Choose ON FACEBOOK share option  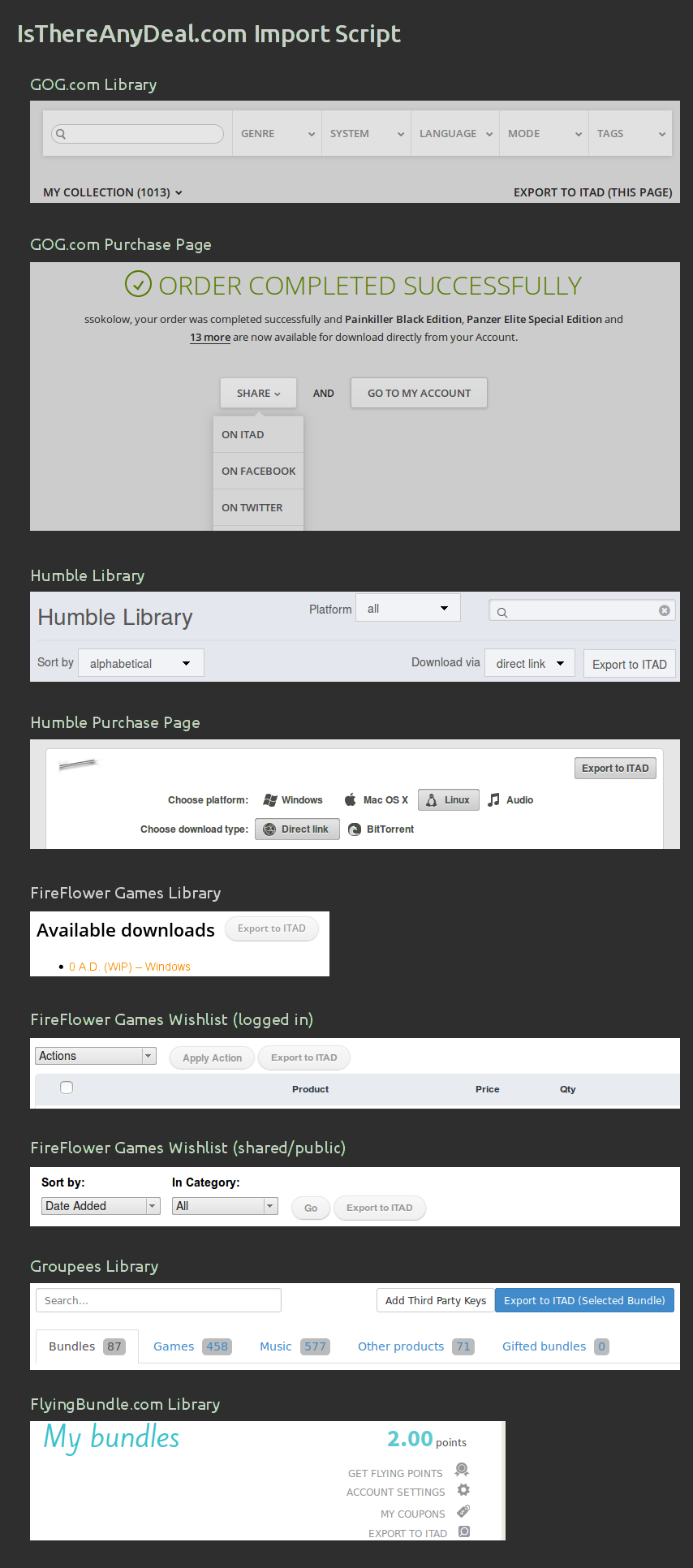[x=258, y=471]
